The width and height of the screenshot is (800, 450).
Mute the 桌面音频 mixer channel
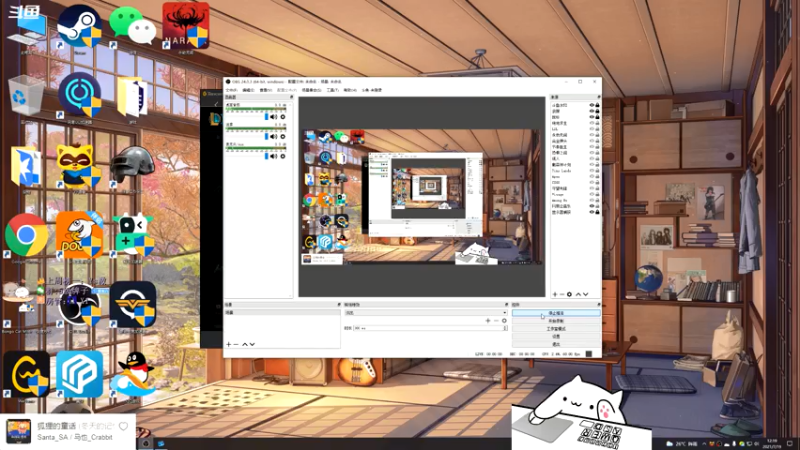coord(274,117)
